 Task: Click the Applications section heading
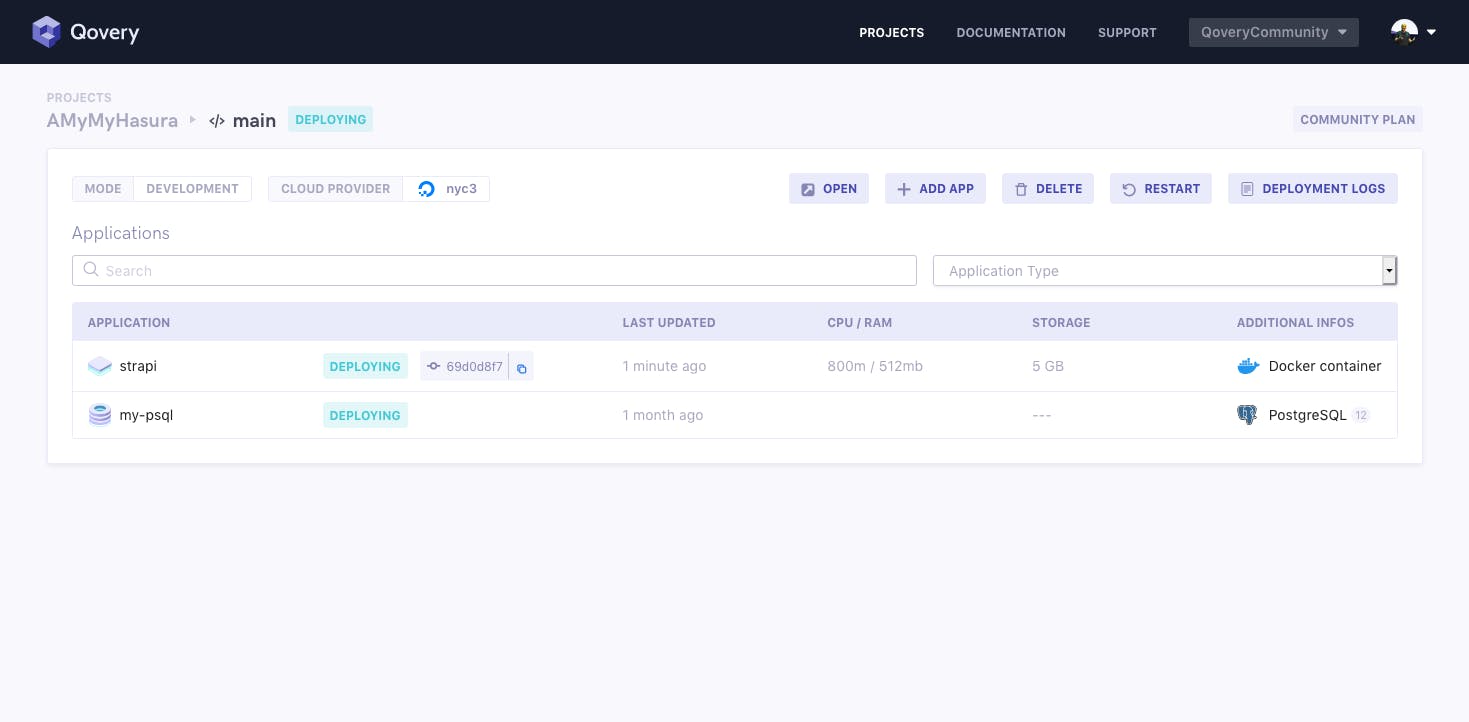point(121,233)
